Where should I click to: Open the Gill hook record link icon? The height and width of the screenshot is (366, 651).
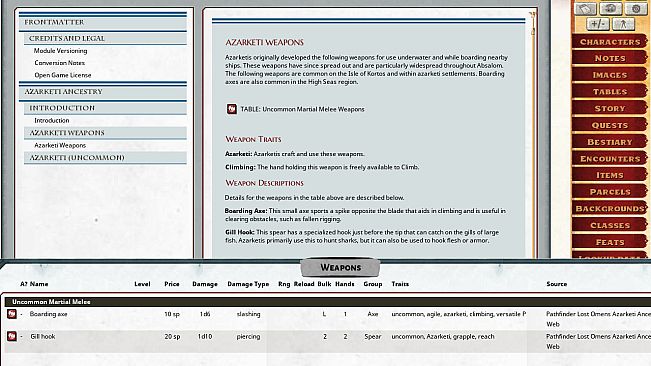coord(12,336)
